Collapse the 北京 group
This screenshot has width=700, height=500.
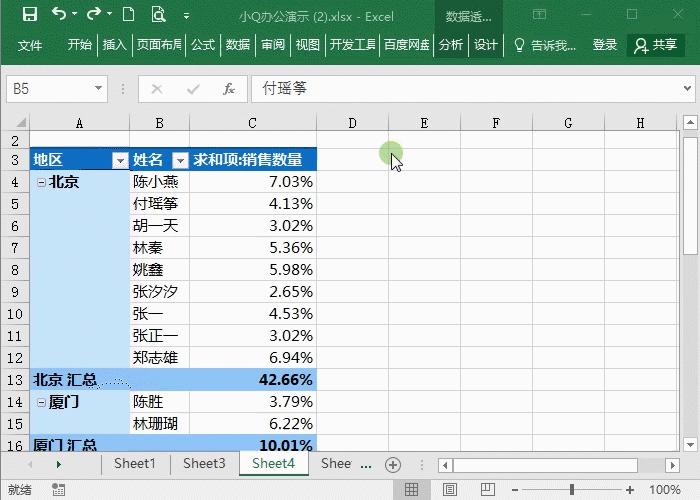pyautogui.click(x=41, y=182)
